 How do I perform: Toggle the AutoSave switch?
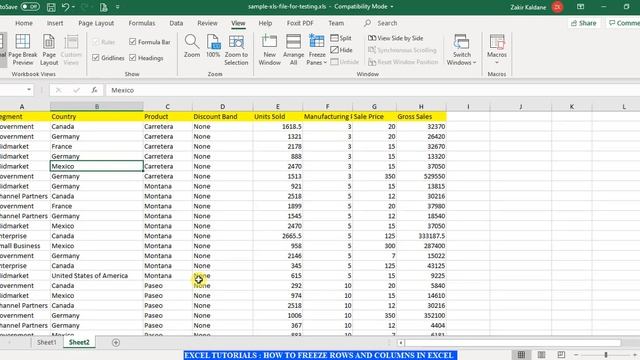pyautogui.click(x=30, y=7)
